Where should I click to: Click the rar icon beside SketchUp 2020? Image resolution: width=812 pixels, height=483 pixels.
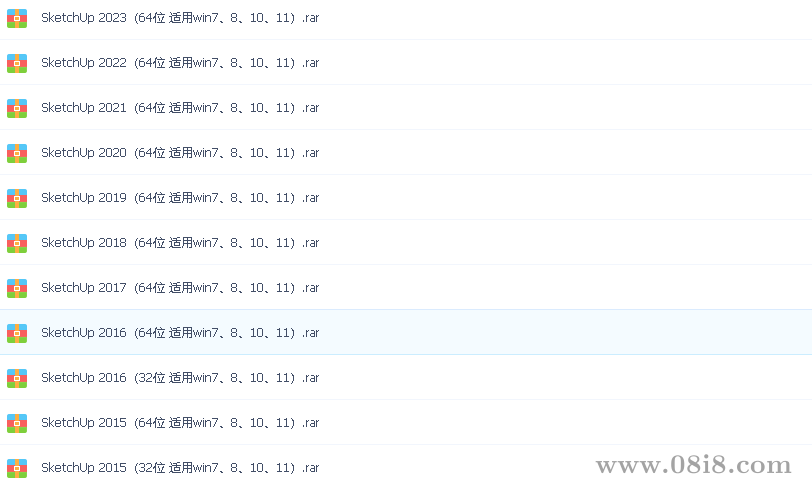coord(17,153)
